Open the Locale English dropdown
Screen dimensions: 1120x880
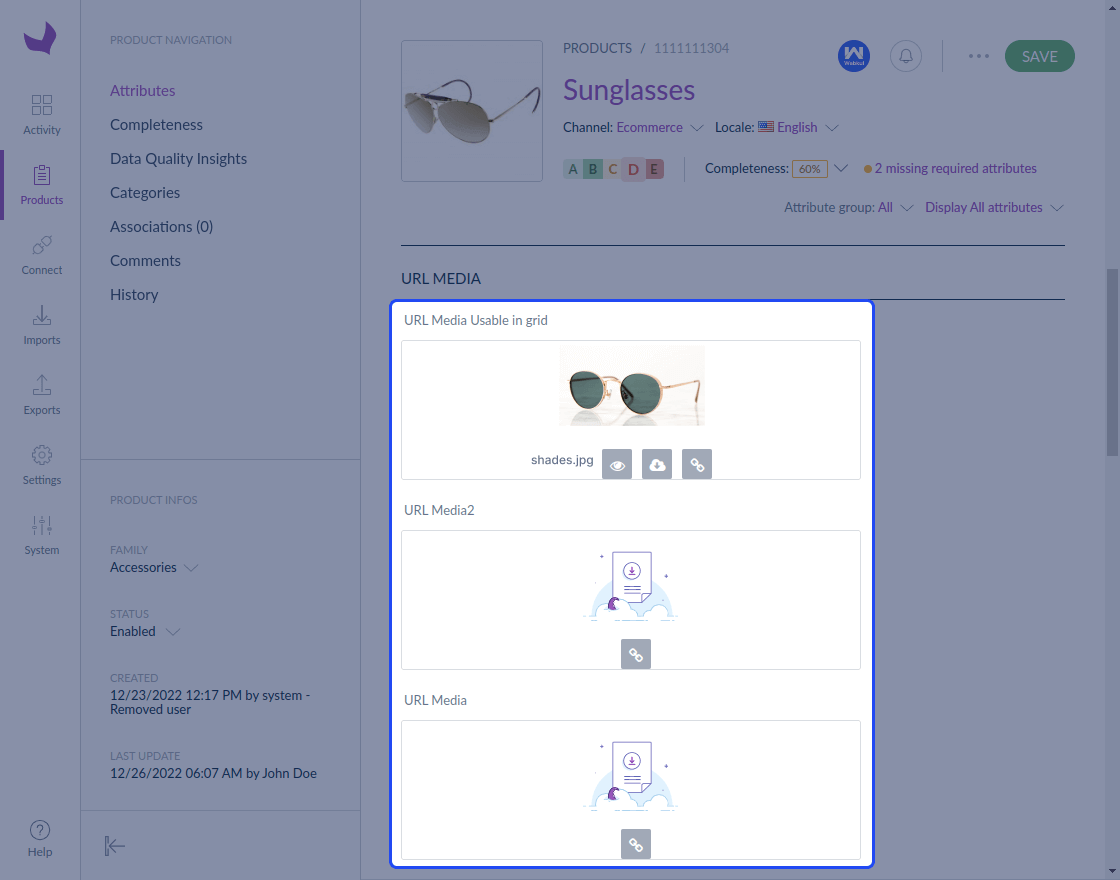pyautogui.click(x=798, y=127)
